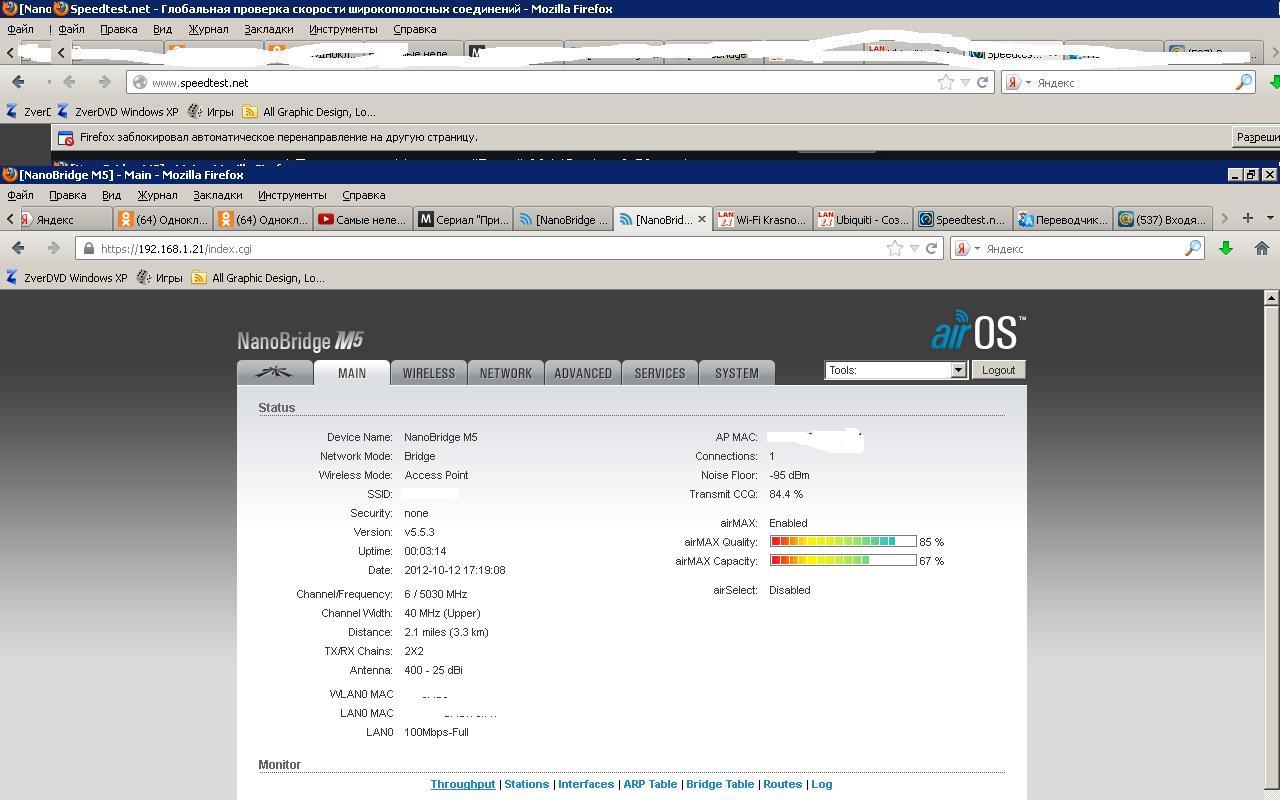Viewport: 1280px width, 800px height.
Task: Click the bookmark star in the address bar
Action: [895, 248]
